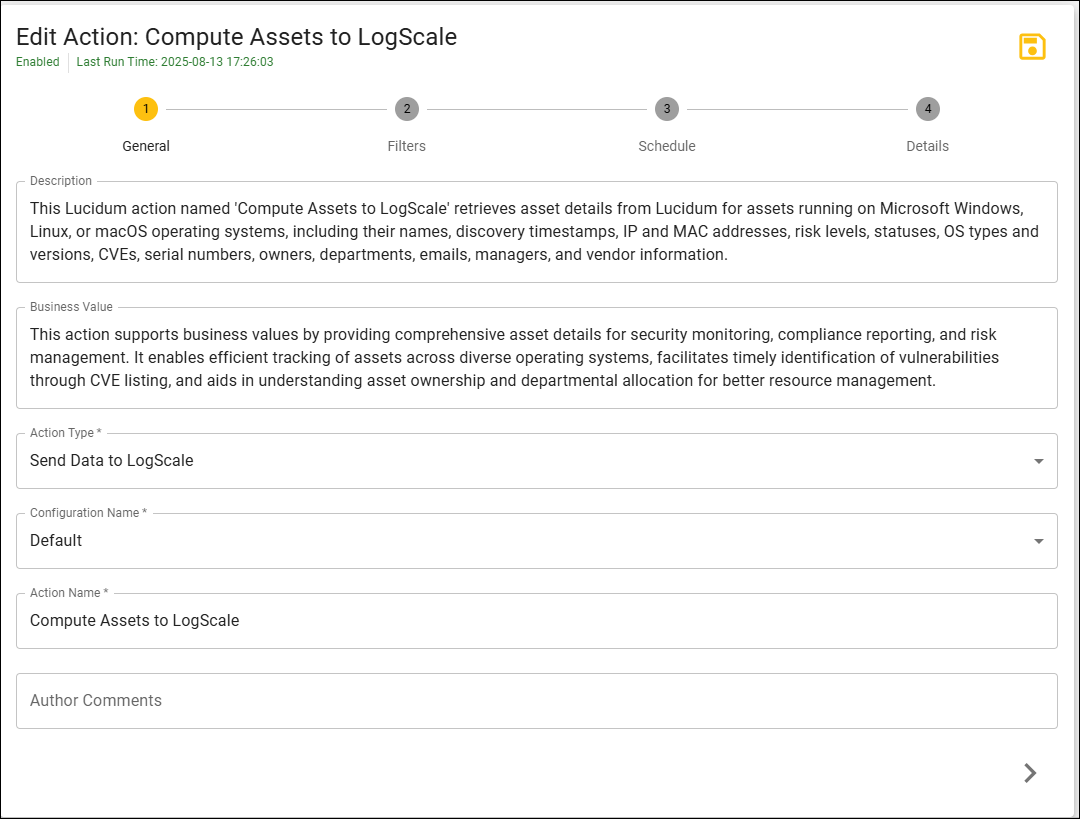This screenshot has width=1080, height=819.
Task: Click in the Description text area
Action: point(537,232)
